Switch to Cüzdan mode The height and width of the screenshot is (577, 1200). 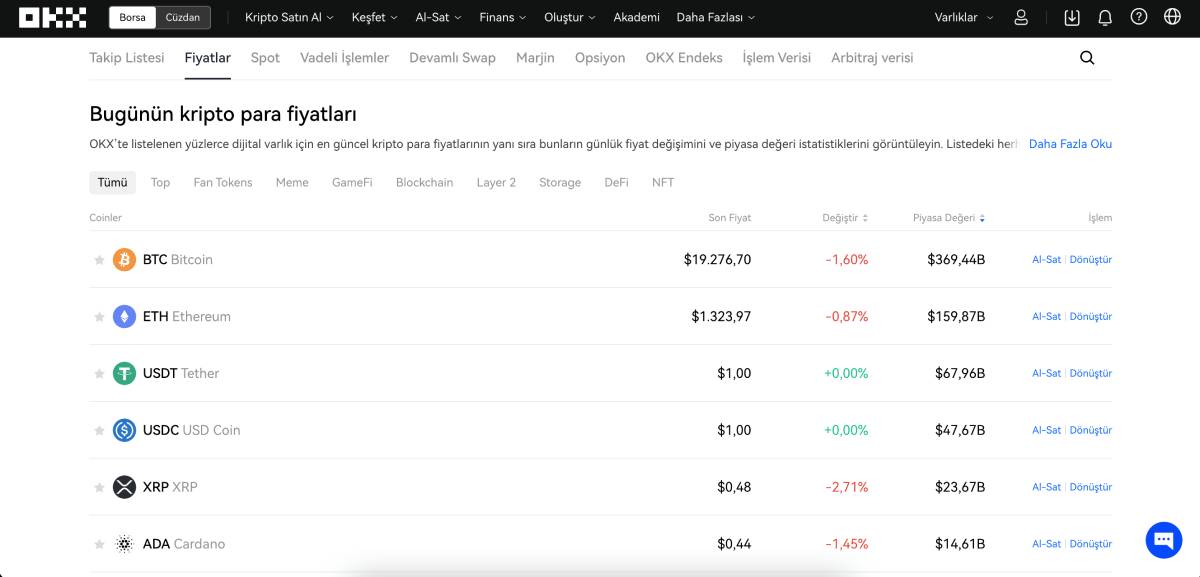(x=183, y=17)
